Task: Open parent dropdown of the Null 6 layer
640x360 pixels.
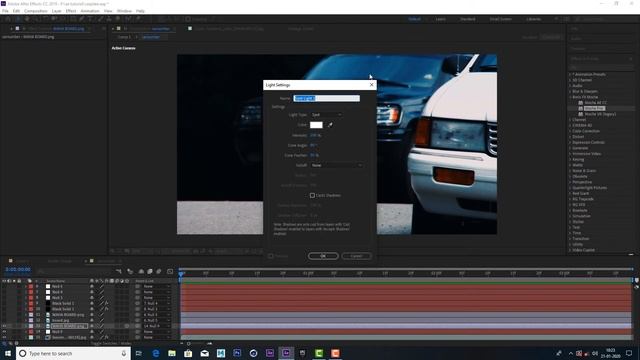Action: tap(156, 286)
